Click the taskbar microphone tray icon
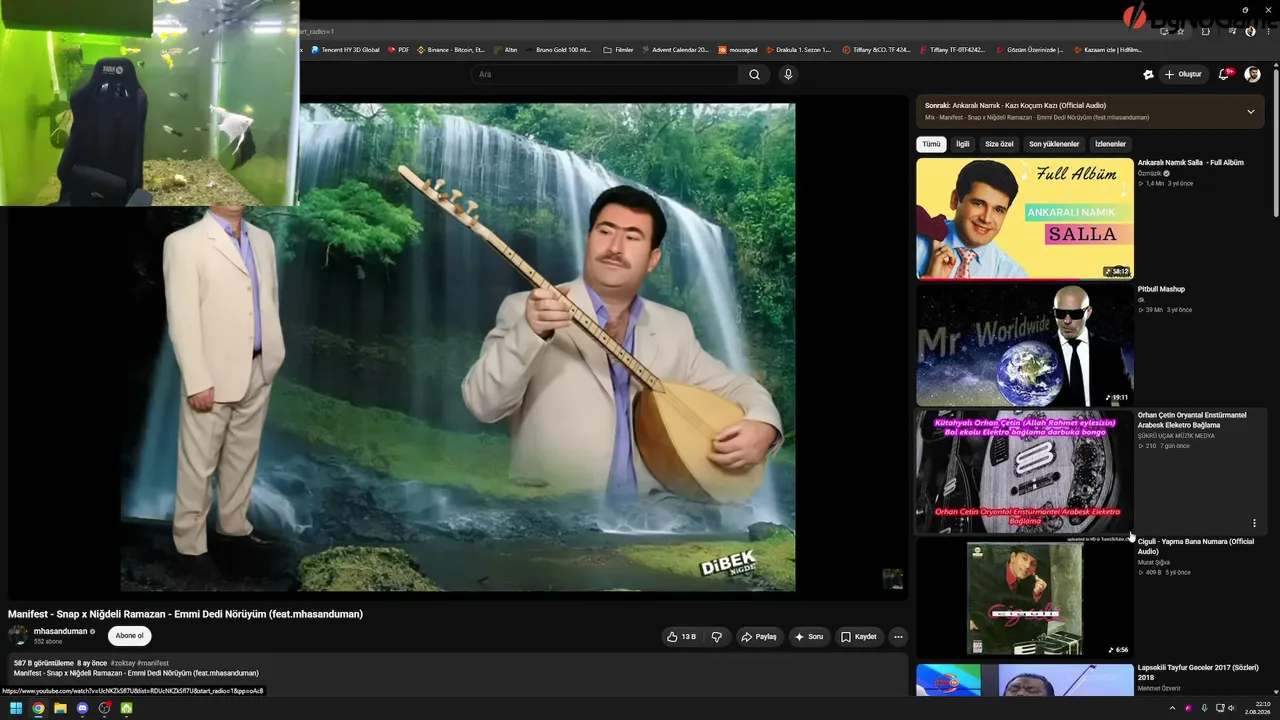This screenshot has height=720, width=1280. click(1204, 708)
